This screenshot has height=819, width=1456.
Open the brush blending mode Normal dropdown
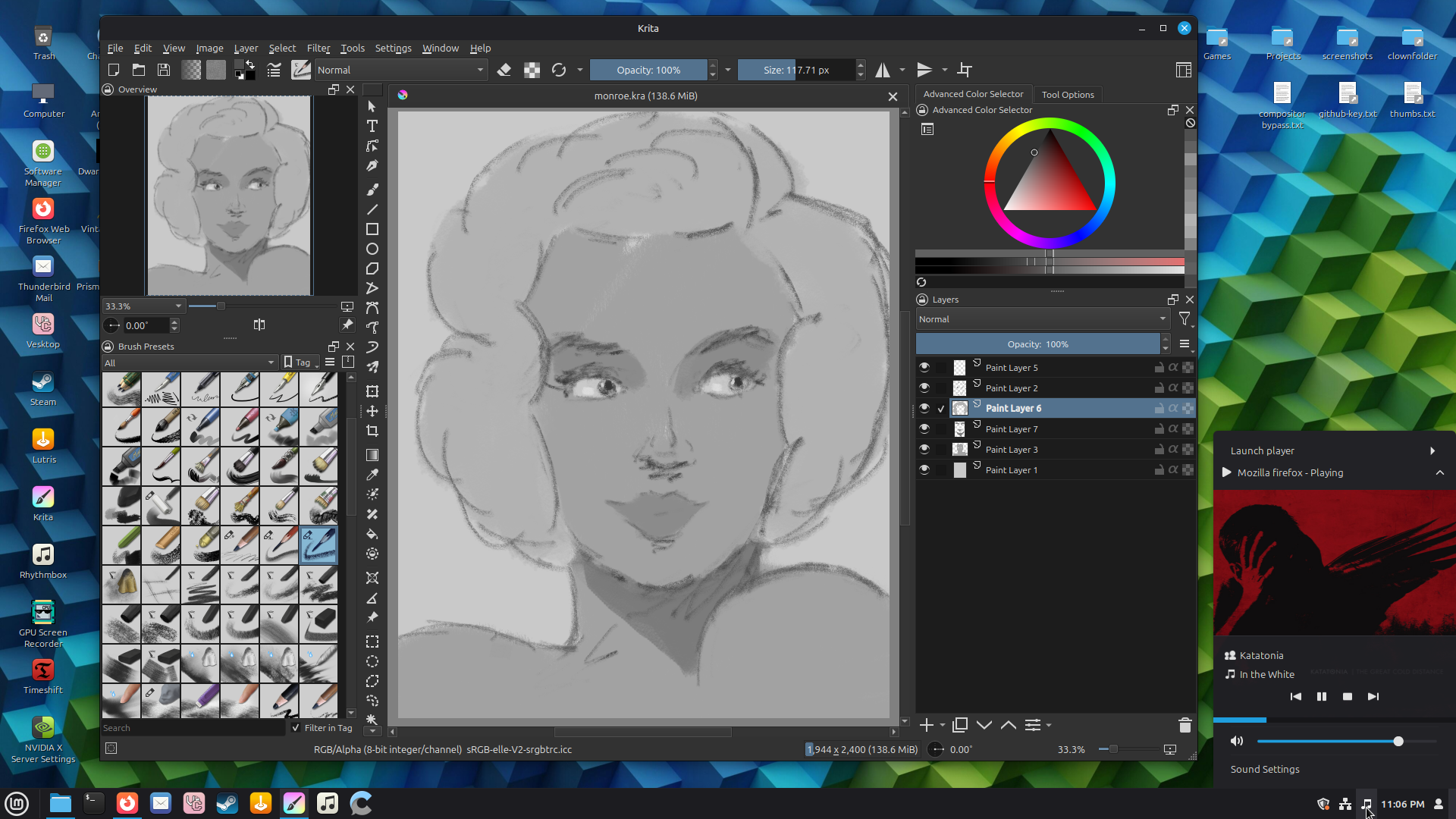point(400,70)
